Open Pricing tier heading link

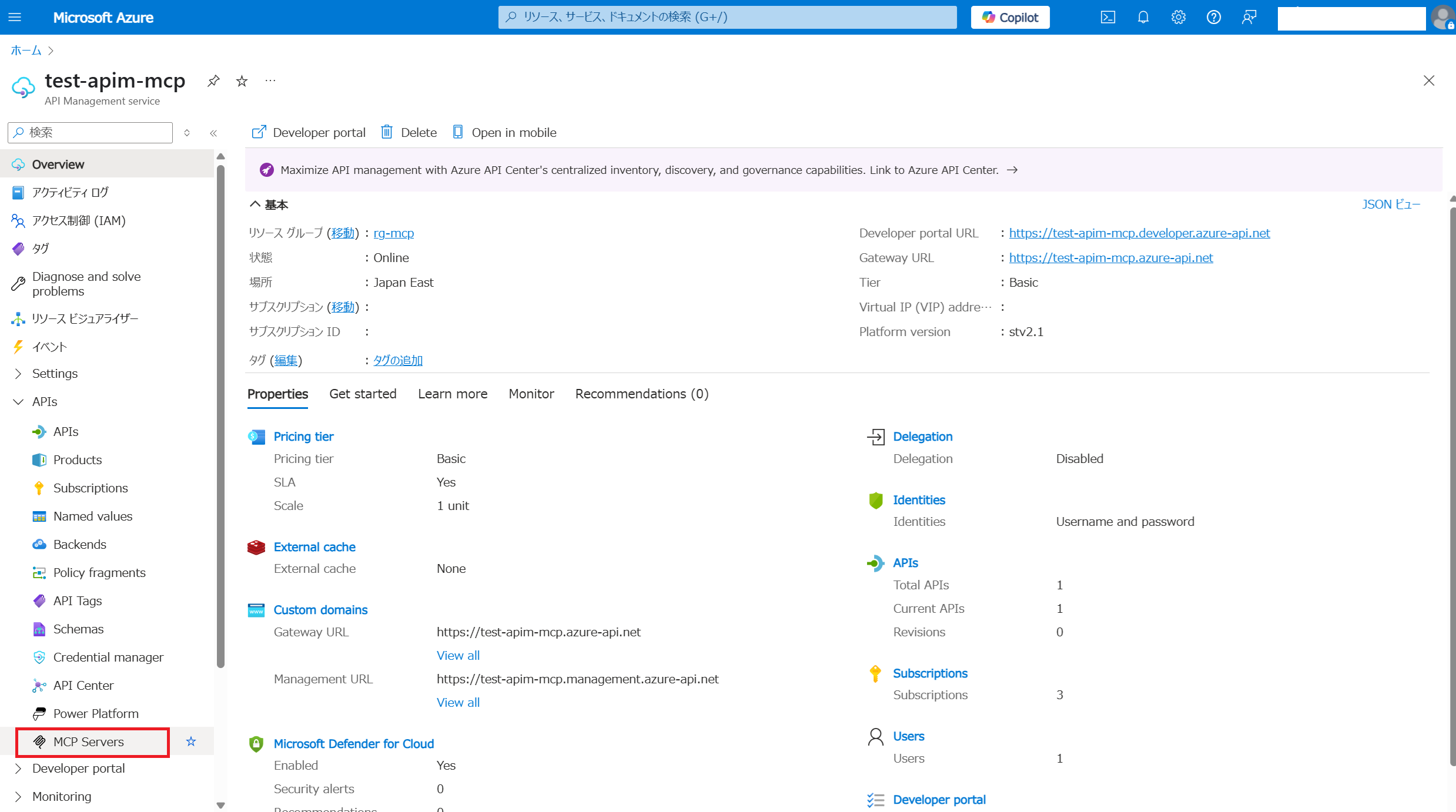(x=303, y=437)
